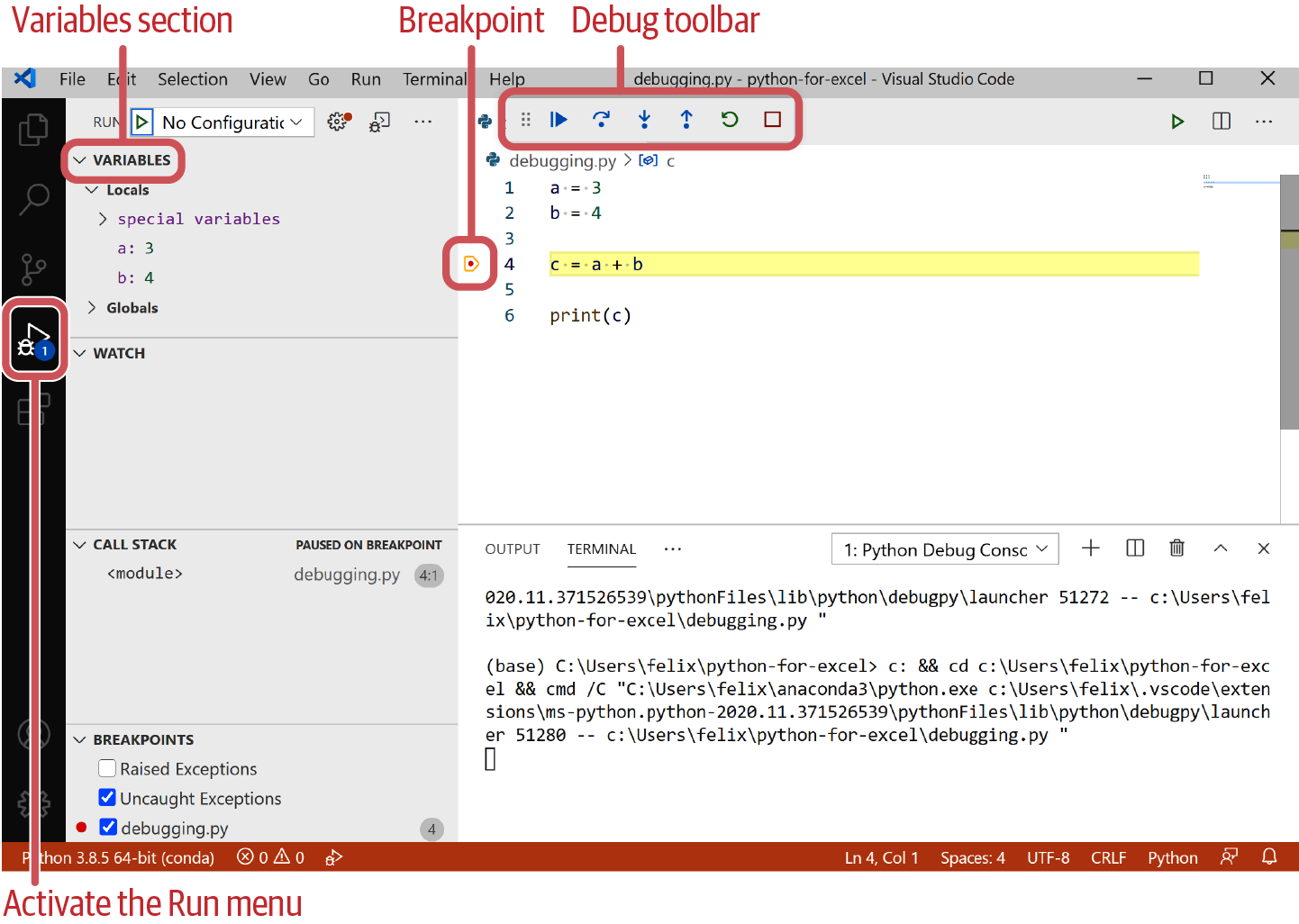Open the Go menu
Viewport: 1299px width, 924px height.
(x=319, y=79)
